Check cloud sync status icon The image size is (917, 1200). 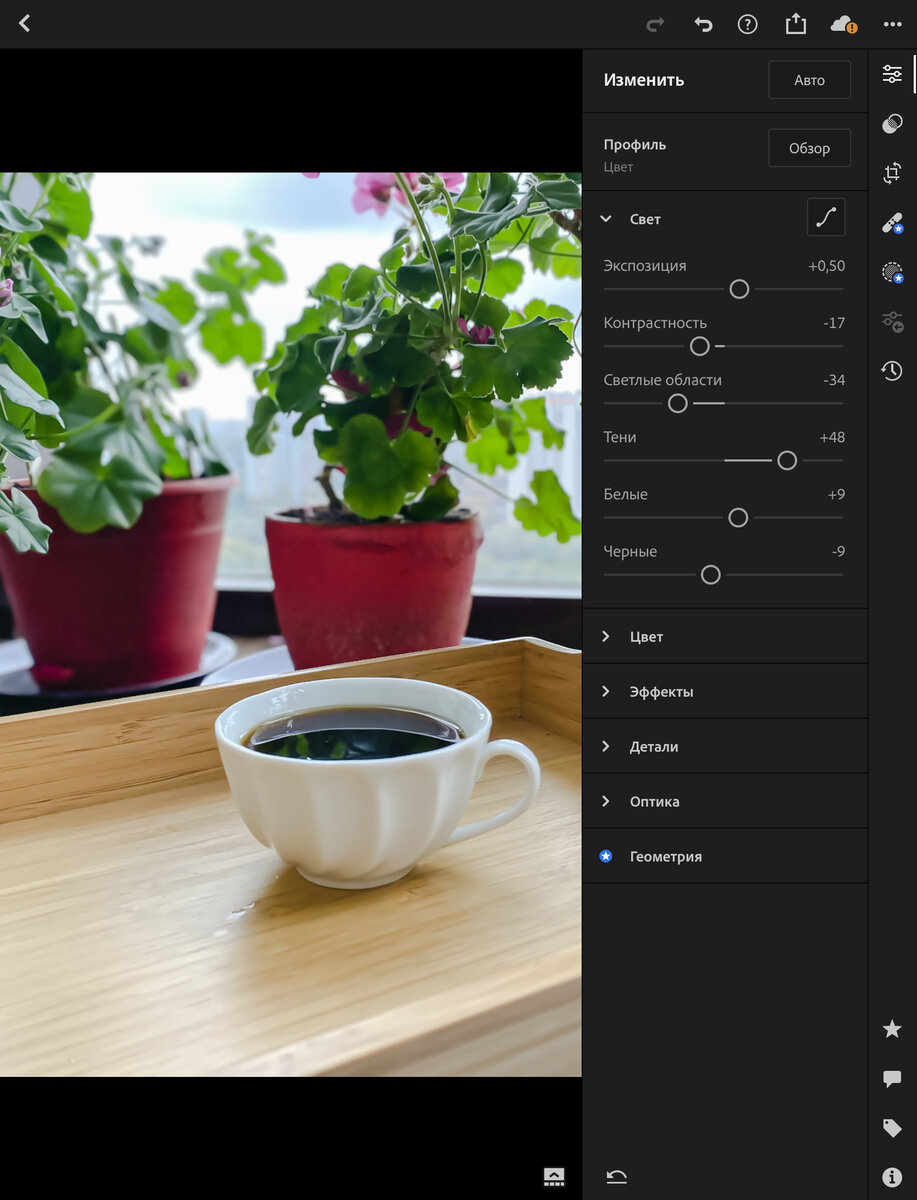click(843, 24)
